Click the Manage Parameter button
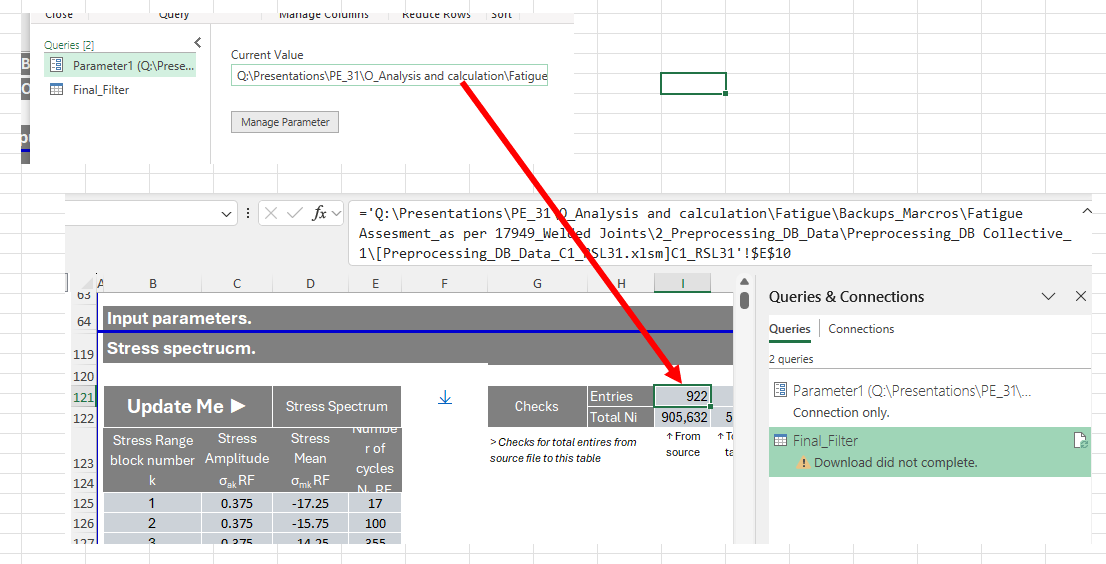Image resolution: width=1106 pixels, height=564 pixels. tap(285, 122)
